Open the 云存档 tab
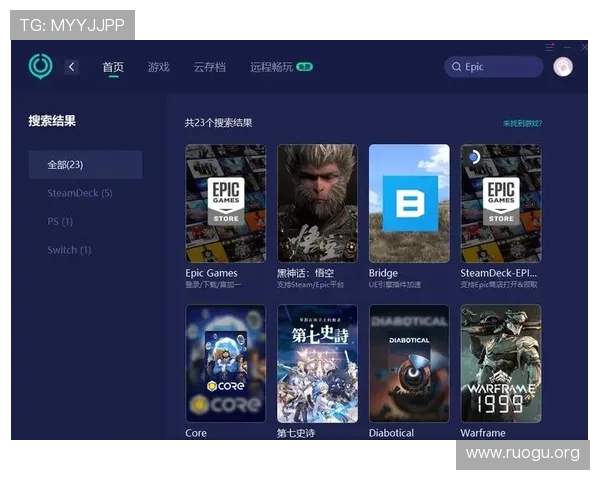 click(209, 67)
